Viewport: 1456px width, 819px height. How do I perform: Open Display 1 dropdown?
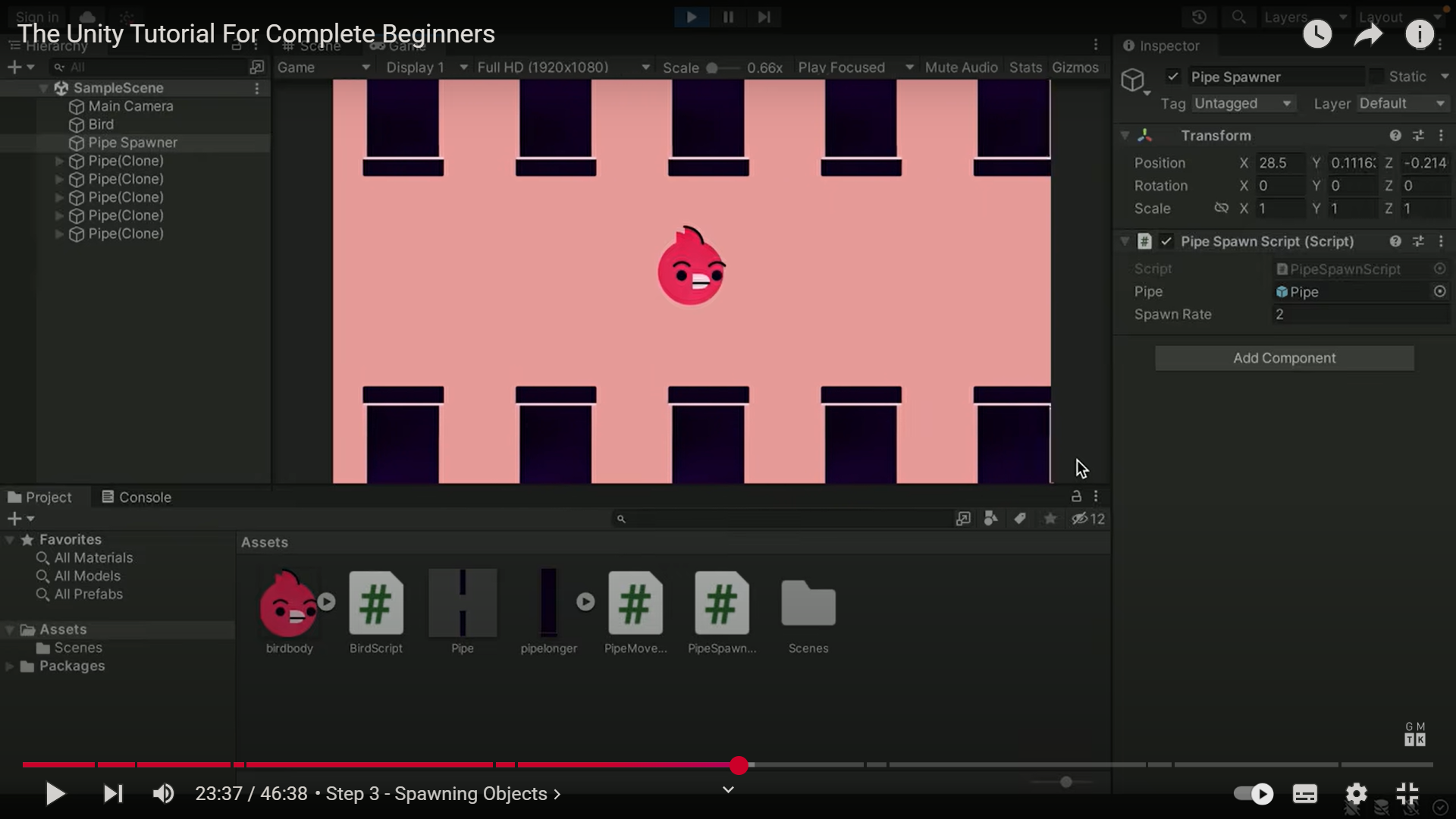(427, 67)
